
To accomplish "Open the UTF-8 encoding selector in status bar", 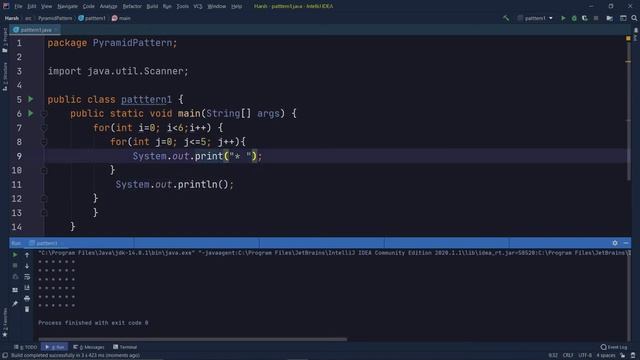I will click(x=585, y=355).
